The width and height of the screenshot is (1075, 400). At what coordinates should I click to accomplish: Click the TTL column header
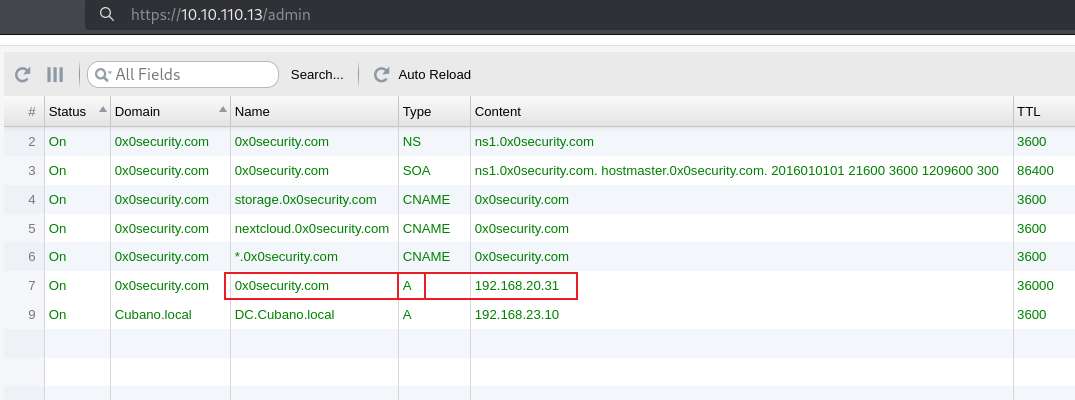pyautogui.click(x=1028, y=112)
